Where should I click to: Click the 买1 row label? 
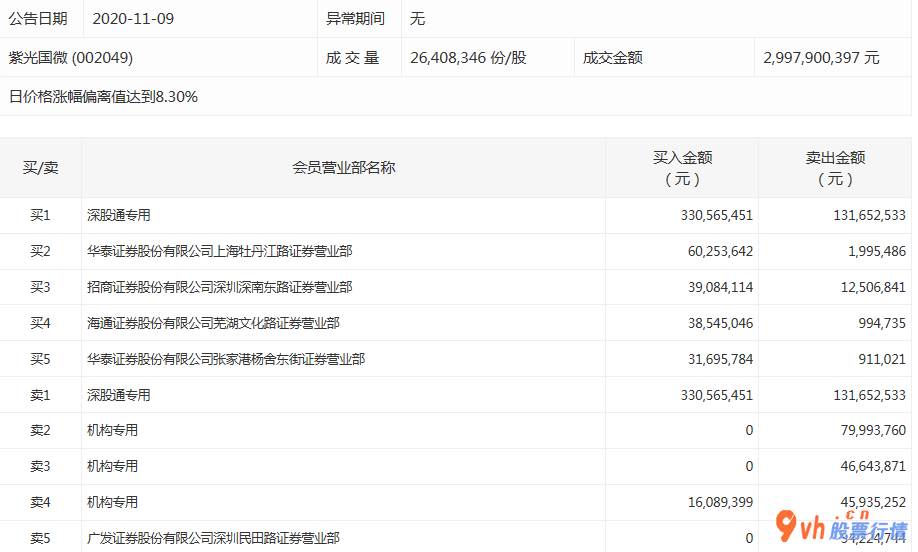[x=40, y=215]
